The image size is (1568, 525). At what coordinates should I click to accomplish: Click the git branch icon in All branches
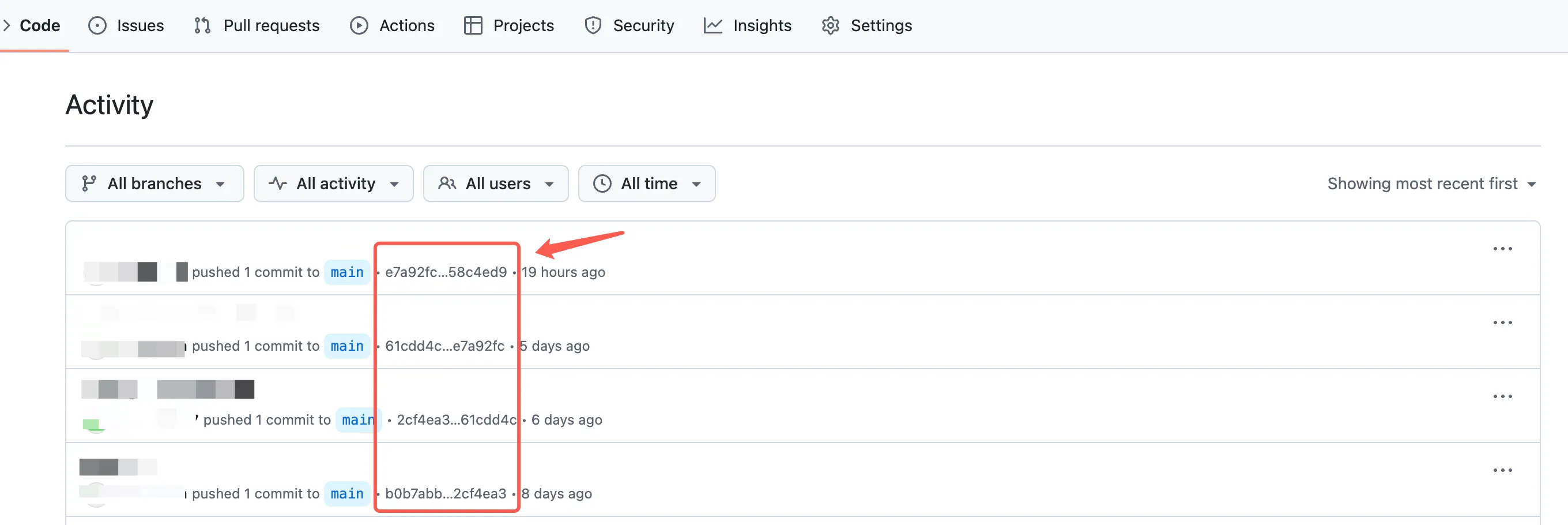tap(89, 183)
